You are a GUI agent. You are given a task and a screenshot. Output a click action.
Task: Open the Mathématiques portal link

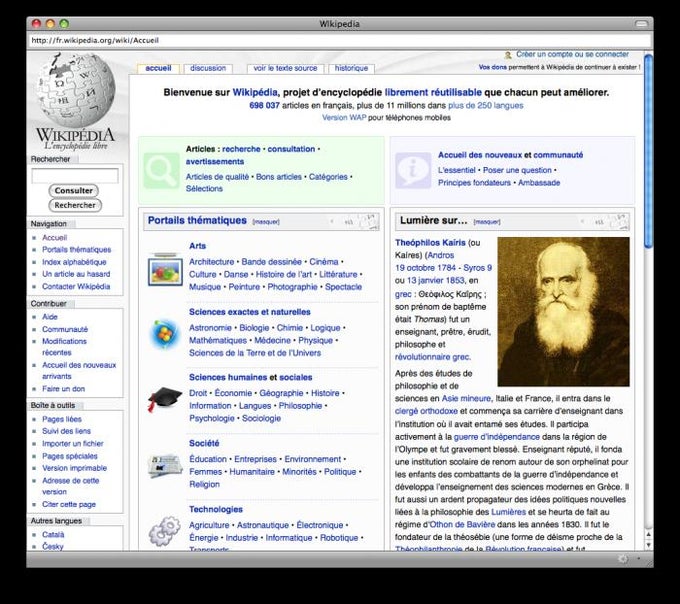(218, 340)
